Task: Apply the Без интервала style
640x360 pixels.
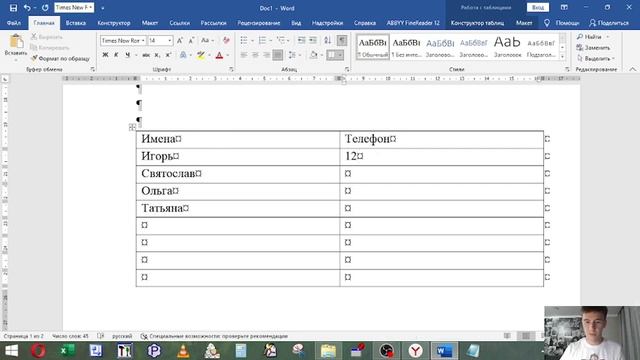Action: 407,47
